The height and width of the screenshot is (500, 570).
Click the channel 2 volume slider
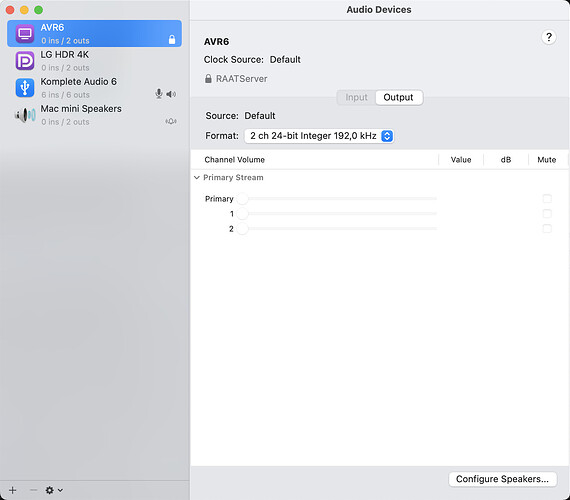pos(337,228)
